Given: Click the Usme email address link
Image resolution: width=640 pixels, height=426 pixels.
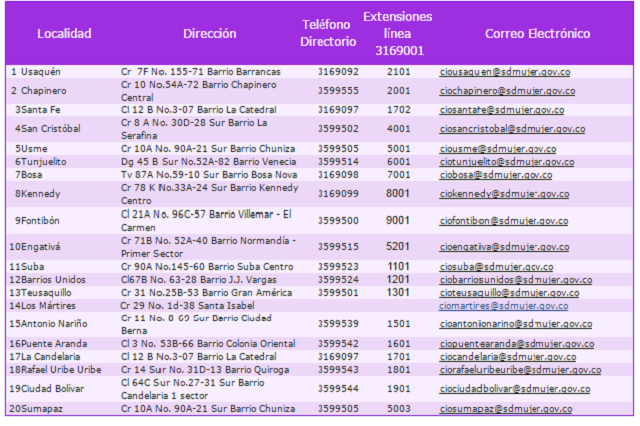Looking at the screenshot, I should [x=498, y=148].
